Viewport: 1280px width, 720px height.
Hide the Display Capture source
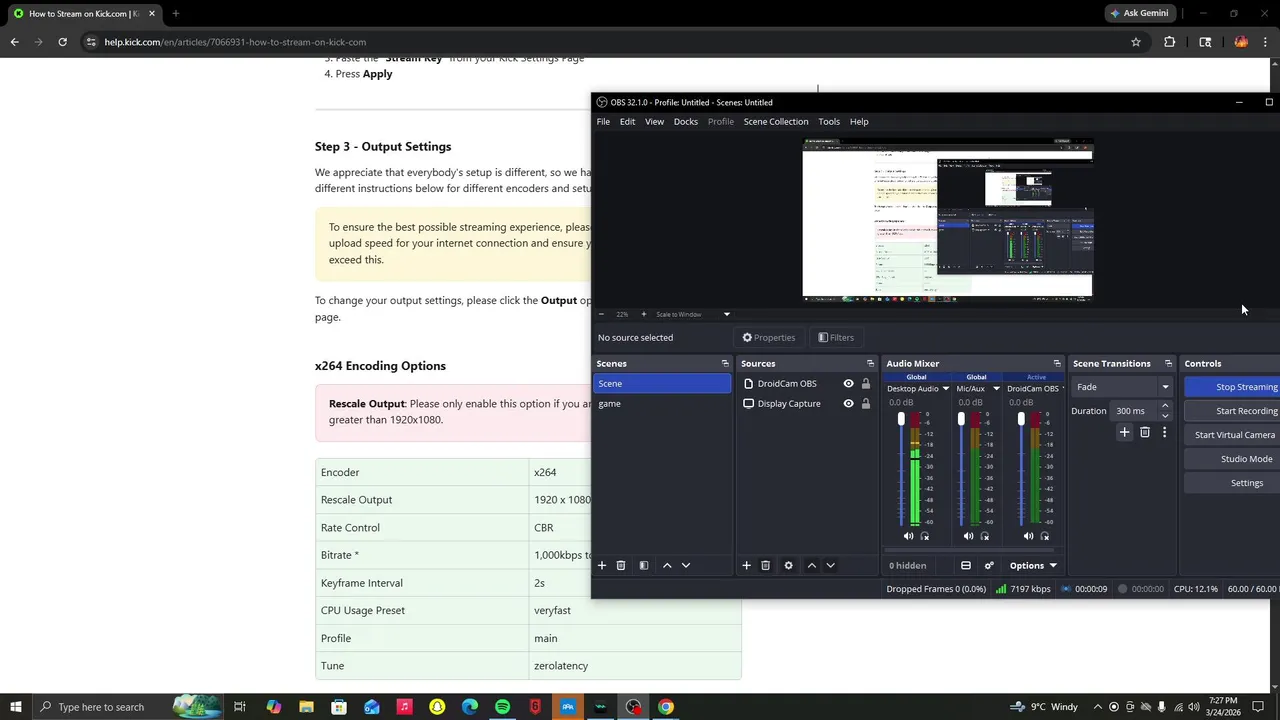848,404
